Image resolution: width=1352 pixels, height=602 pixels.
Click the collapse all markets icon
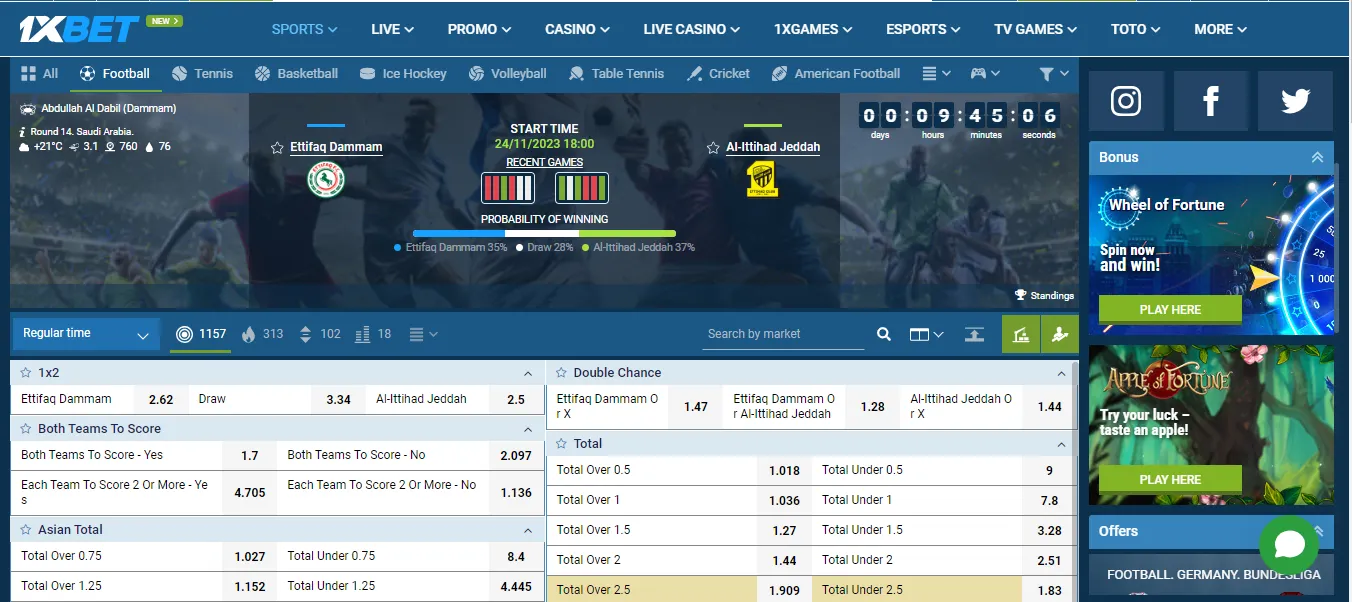coord(974,334)
